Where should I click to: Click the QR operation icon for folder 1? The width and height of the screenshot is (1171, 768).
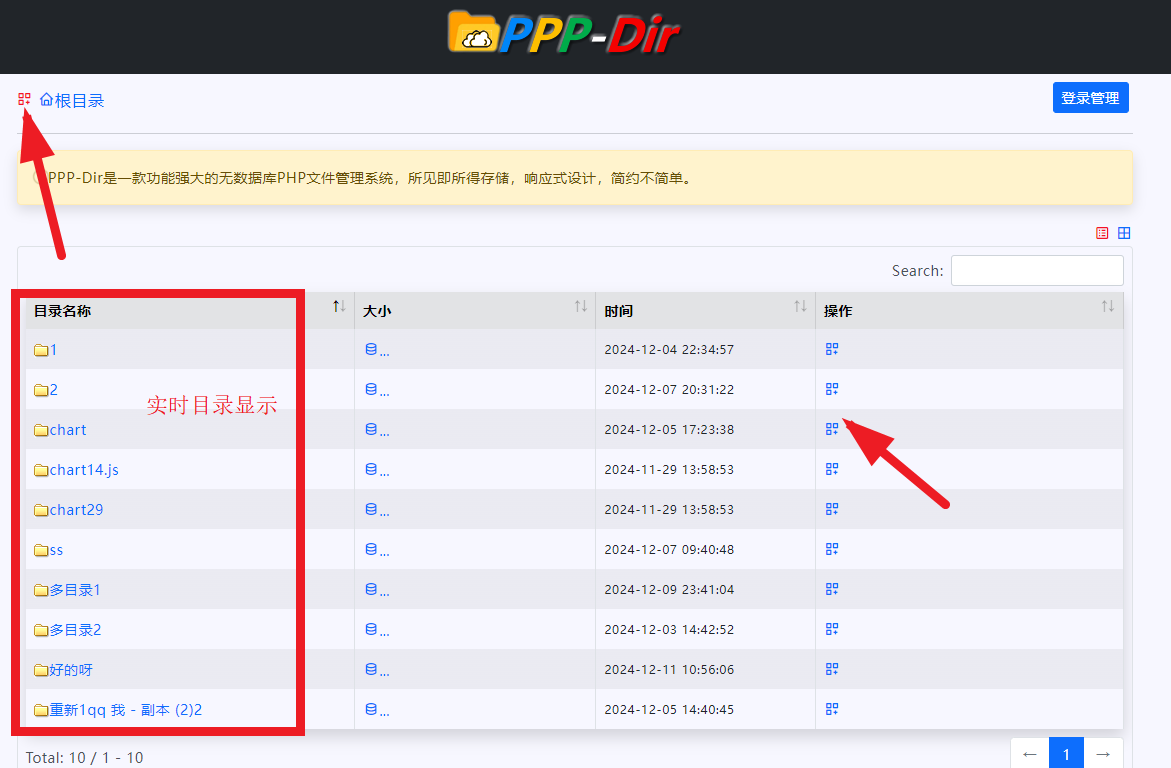[x=831, y=349]
